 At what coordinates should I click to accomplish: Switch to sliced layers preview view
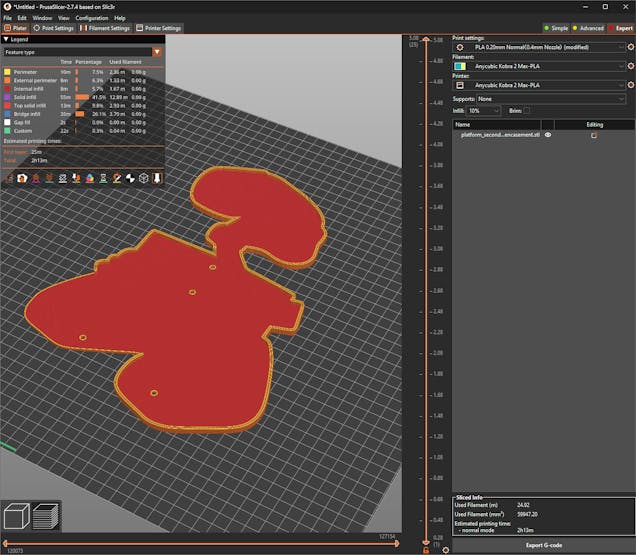pyautogui.click(x=45, y=516)
